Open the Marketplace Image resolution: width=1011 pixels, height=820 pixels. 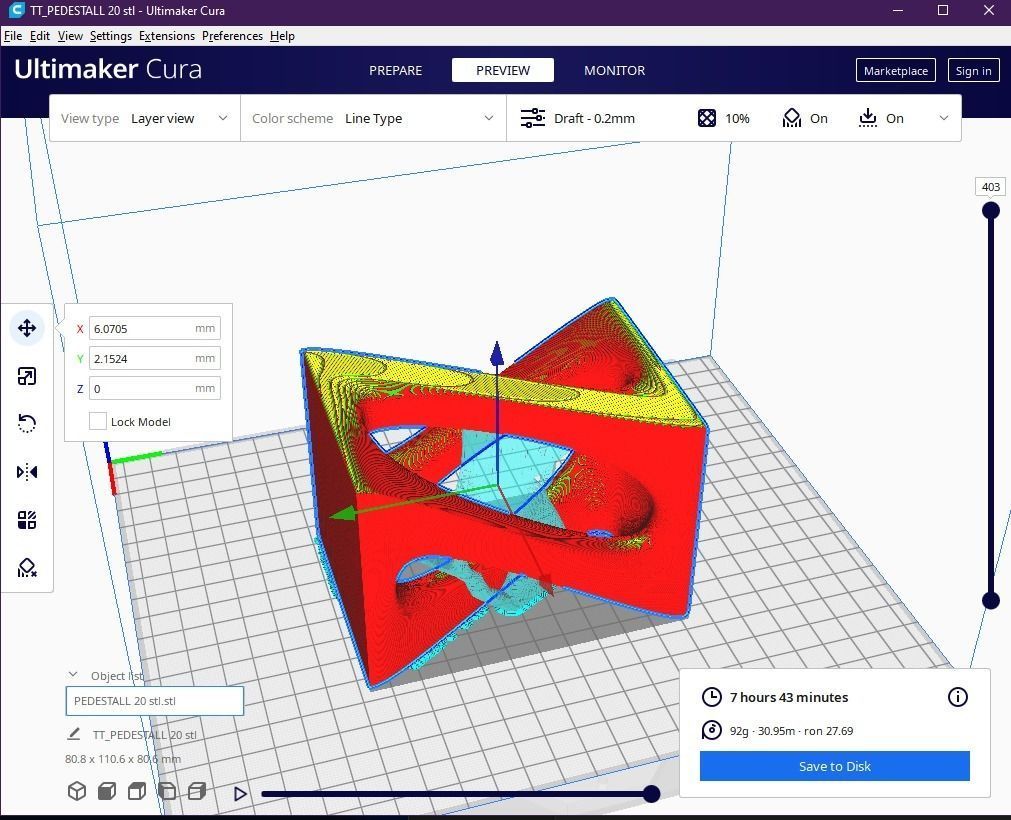pos(896,70)
